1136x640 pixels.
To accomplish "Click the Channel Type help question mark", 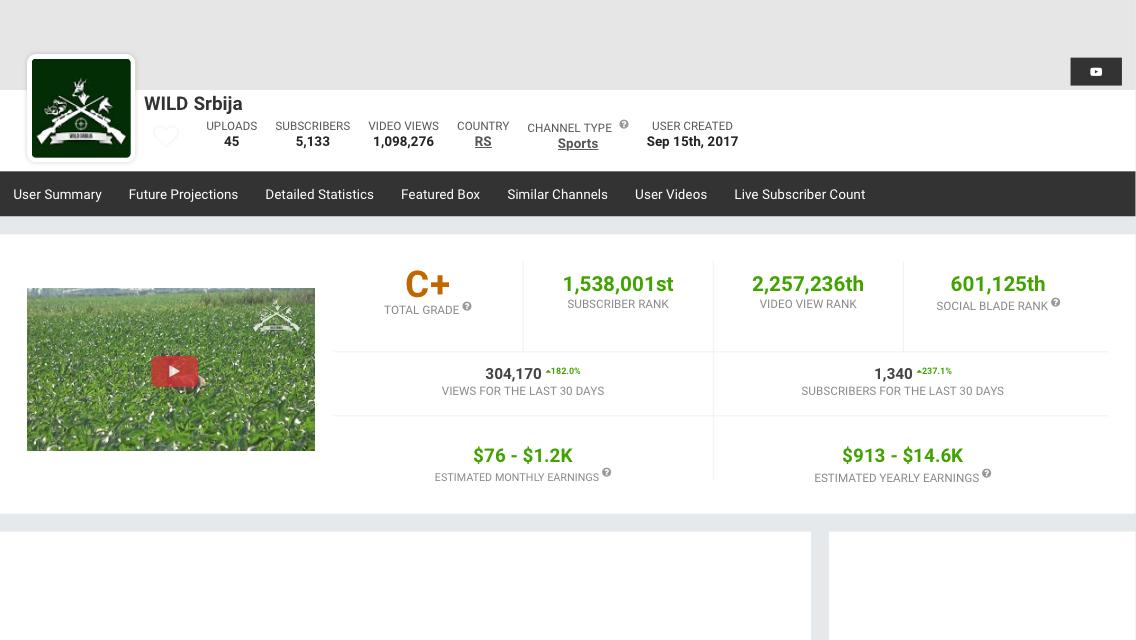I will [x=624, y=125].
